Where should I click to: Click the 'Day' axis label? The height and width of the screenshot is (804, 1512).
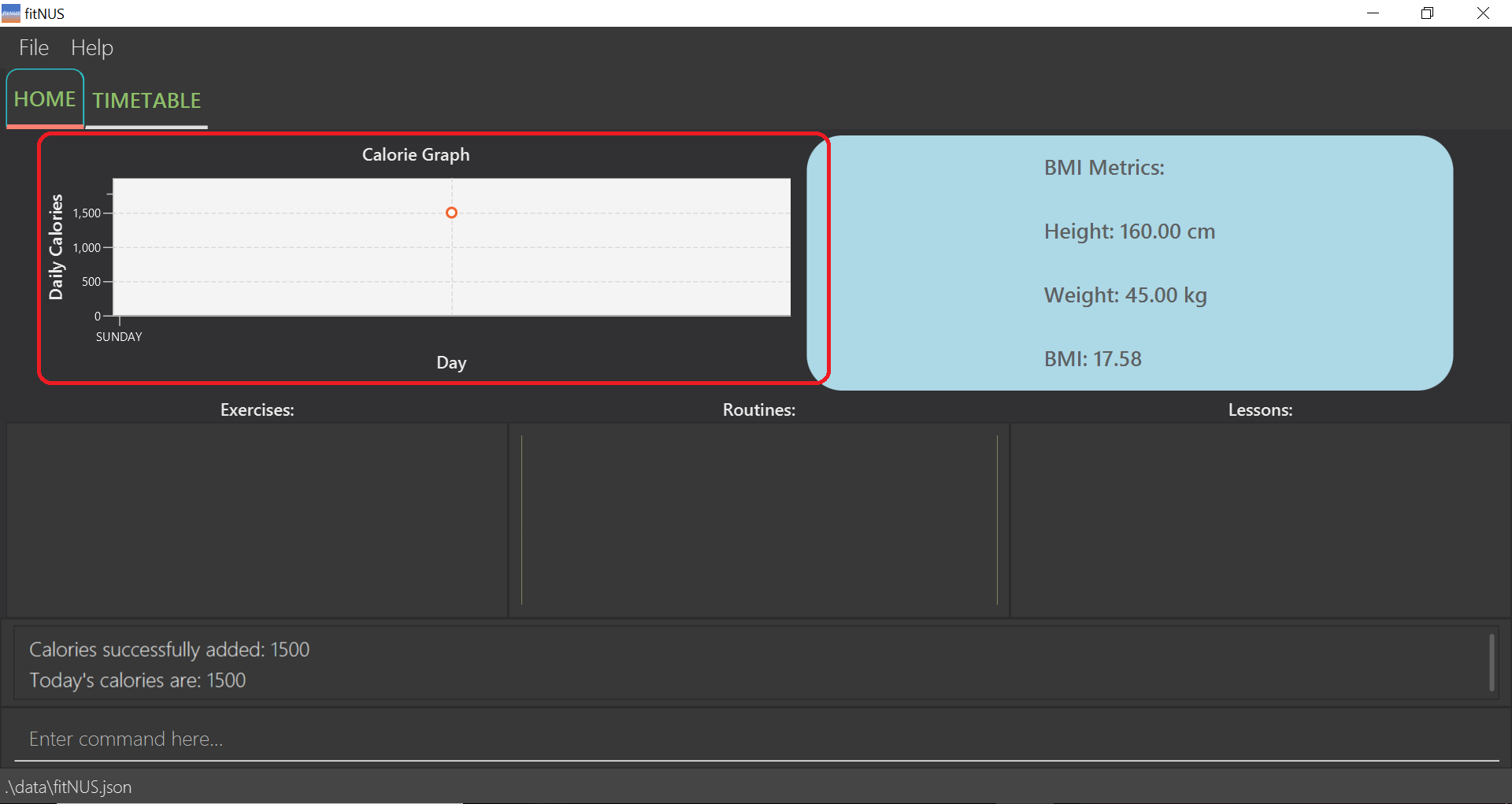(451, 363)
